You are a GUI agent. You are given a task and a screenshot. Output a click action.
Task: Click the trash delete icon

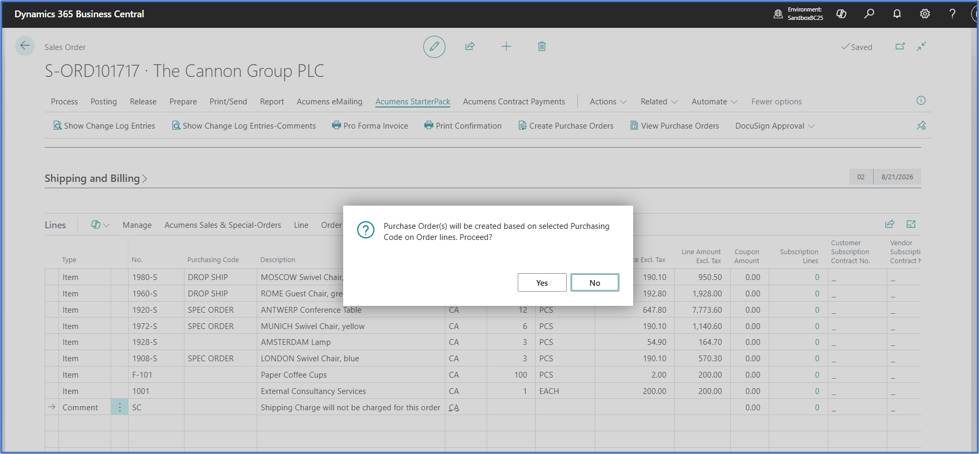(x=542, y=46)
